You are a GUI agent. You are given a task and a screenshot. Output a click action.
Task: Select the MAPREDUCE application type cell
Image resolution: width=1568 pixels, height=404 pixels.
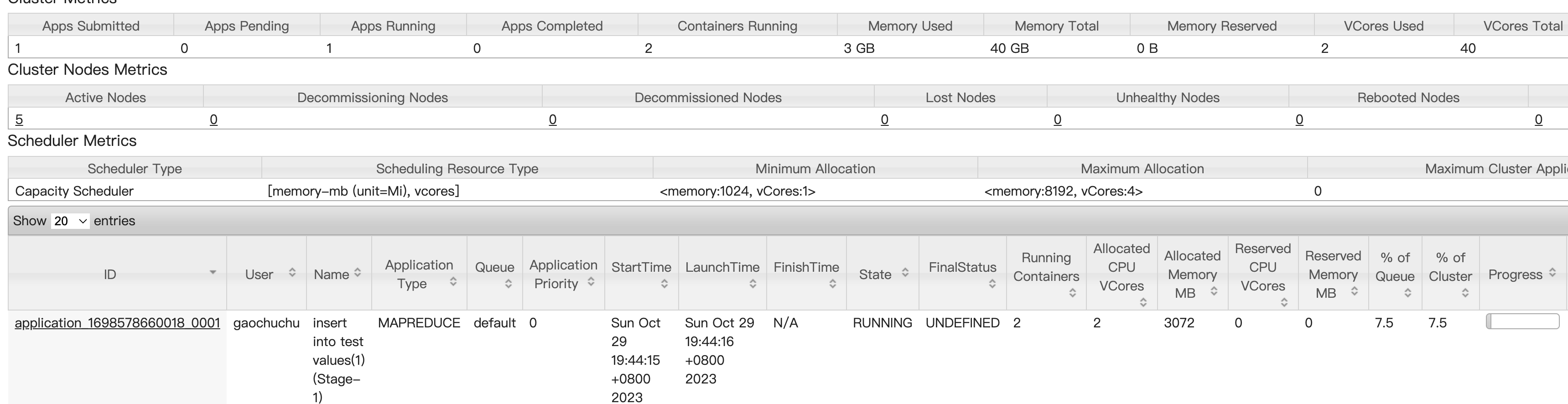[419, 322]
